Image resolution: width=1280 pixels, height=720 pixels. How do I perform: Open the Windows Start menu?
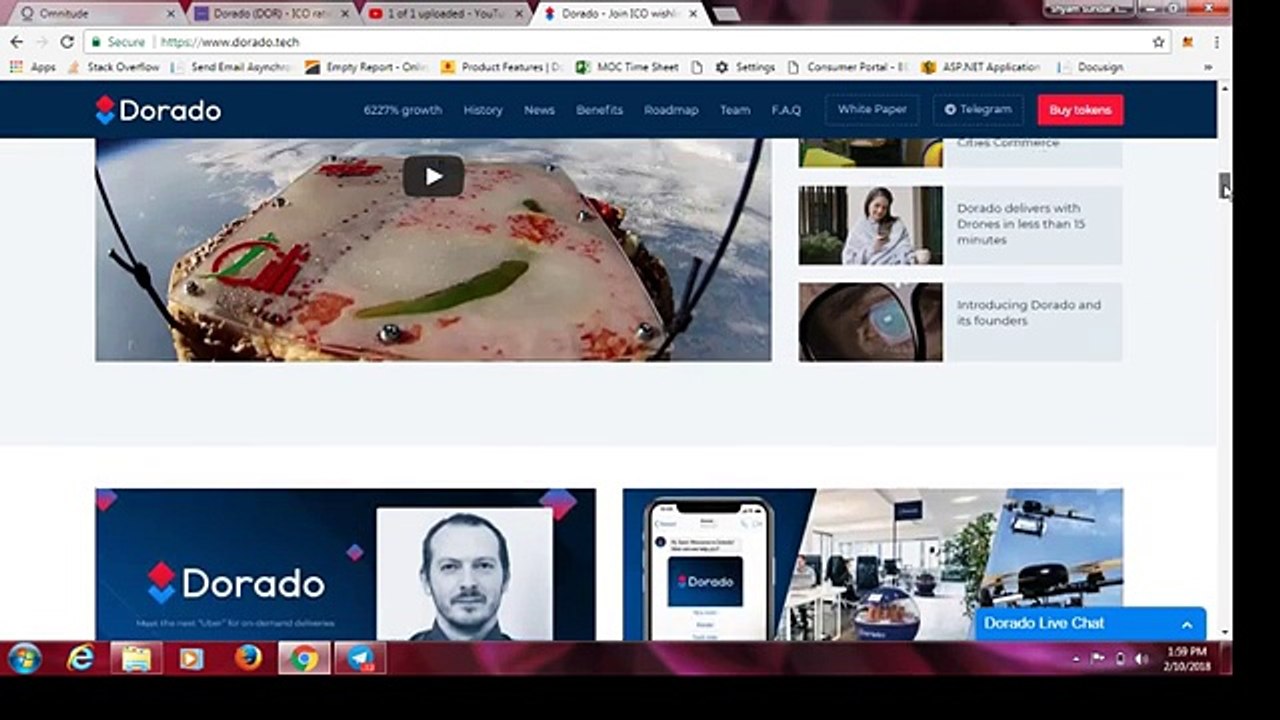[x=24, y=658]
